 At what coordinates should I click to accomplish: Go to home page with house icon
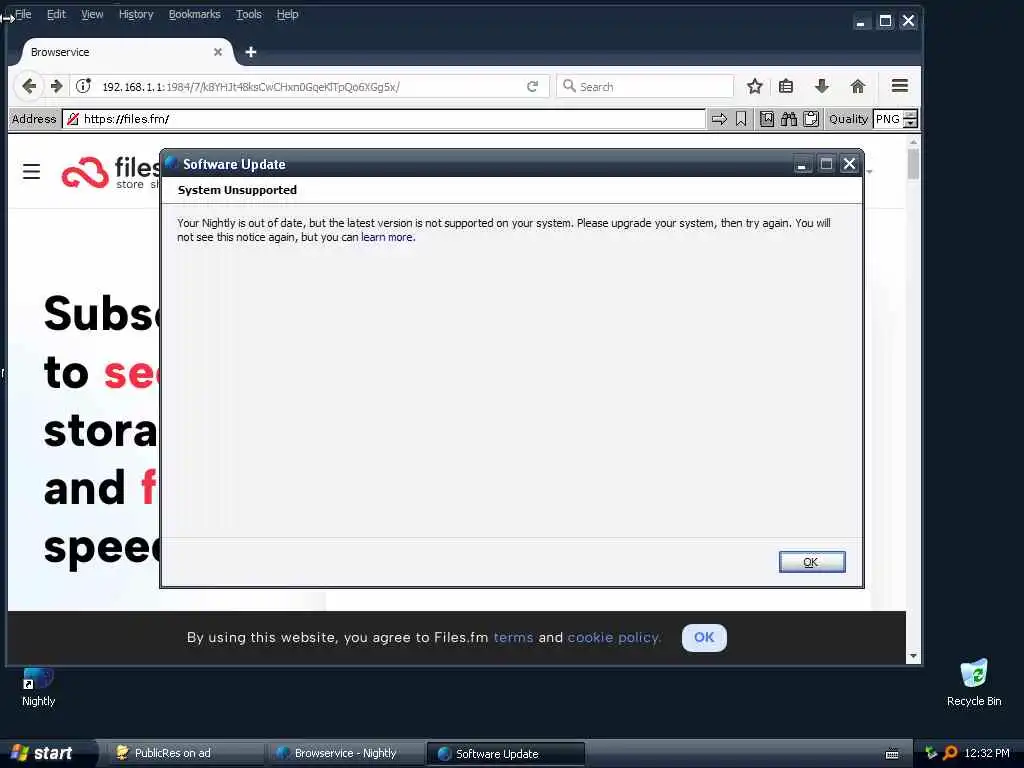click(x=857, y=86)
